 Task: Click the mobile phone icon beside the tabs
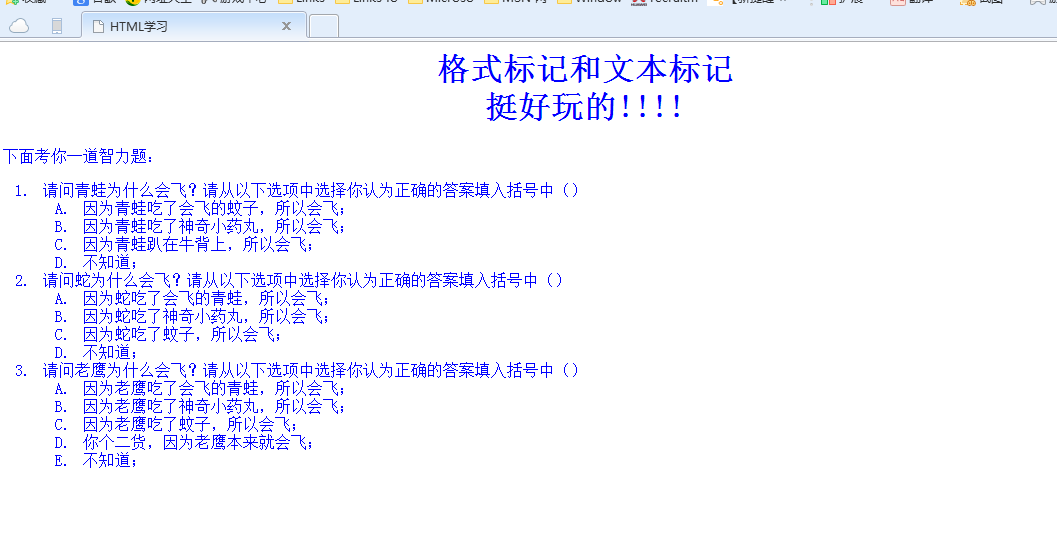pyautogui.click(x=57, y=26)
